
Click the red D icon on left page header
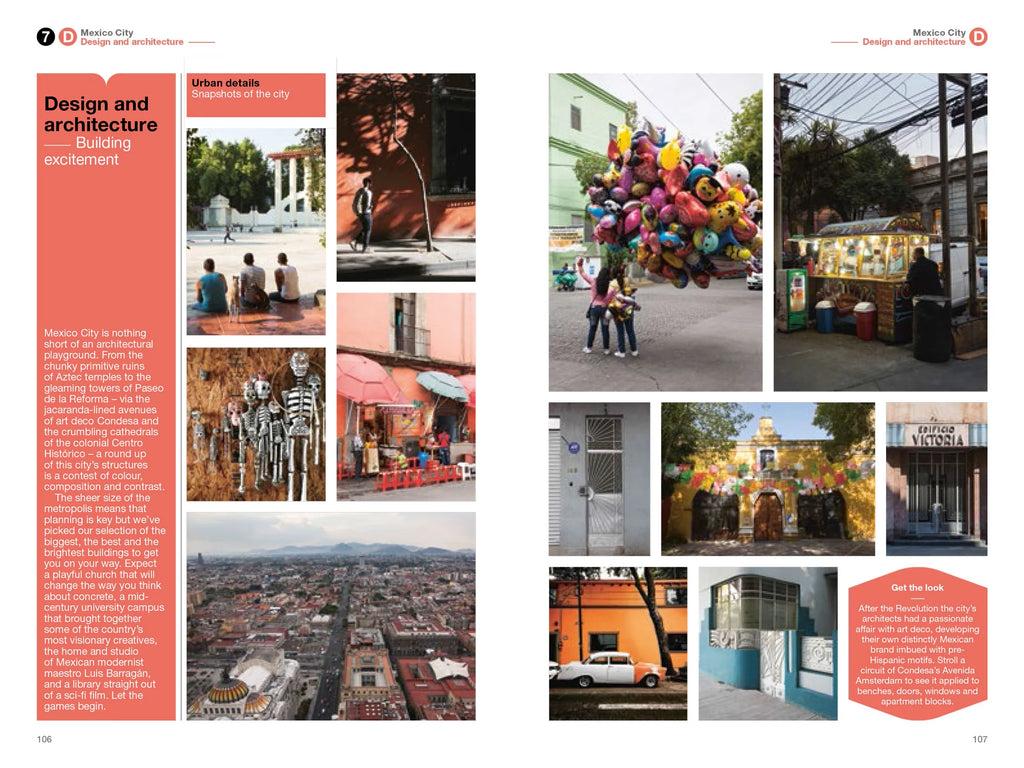tap(67, 37)
